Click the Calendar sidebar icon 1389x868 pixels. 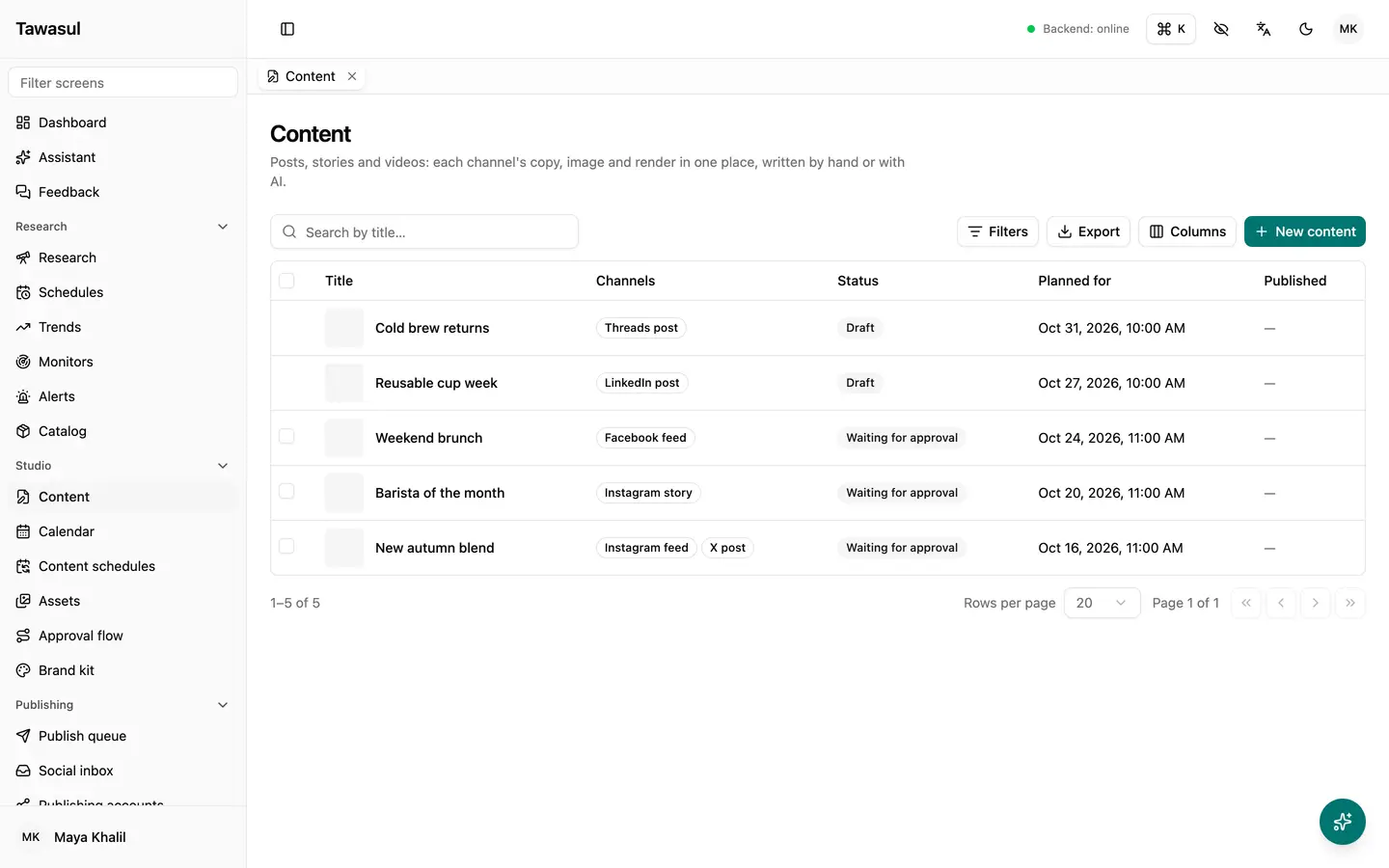tap(23, 531)
